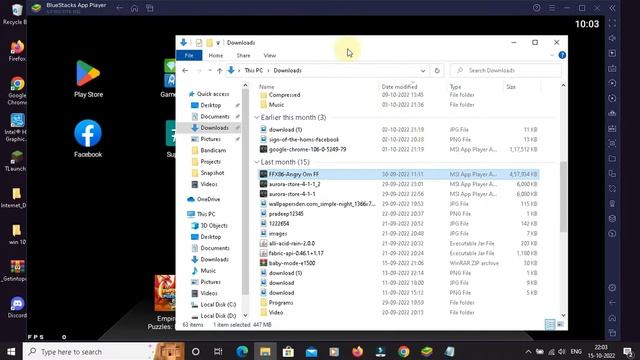640x360 pixels.
Task: Open recent locations dropdown arrow
Action: (x=210, y=71)
